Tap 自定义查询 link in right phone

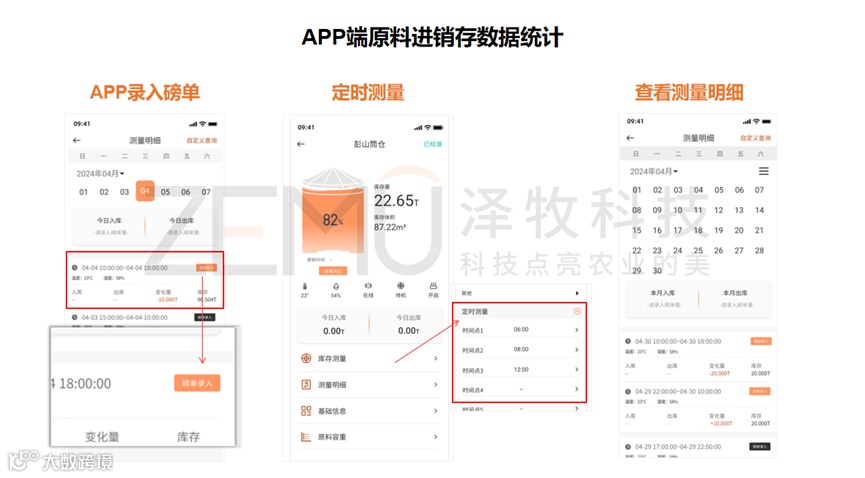pyautogui.click(x=756, y=138)
